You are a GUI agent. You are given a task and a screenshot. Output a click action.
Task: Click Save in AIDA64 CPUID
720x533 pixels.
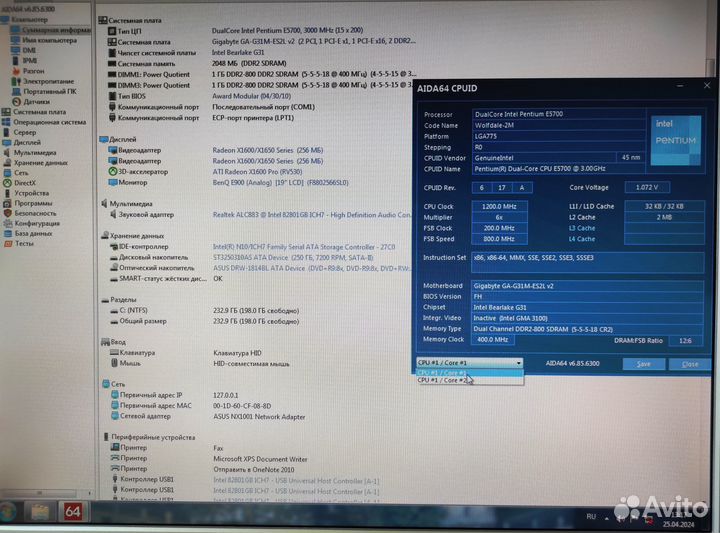click(x=644, y=364)
